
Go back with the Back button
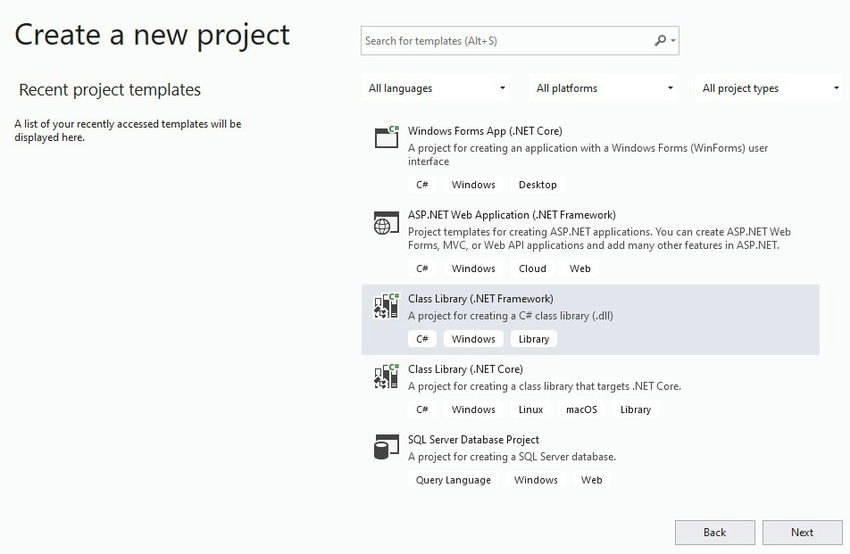715,532
